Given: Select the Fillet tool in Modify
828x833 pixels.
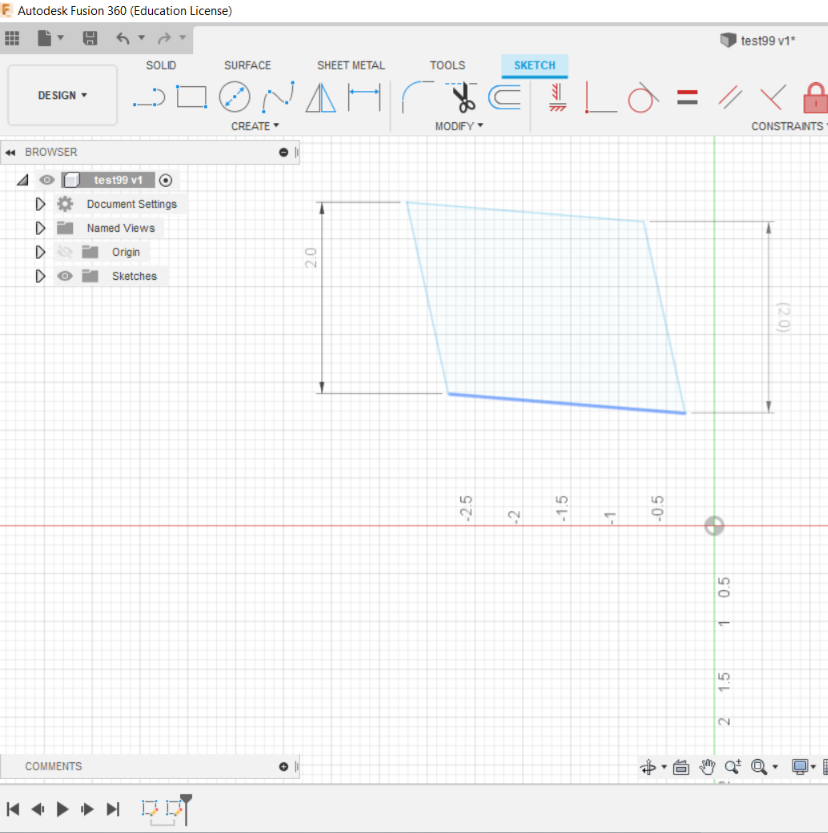Looking at the screenshot, I should click(x=418, y=97).
